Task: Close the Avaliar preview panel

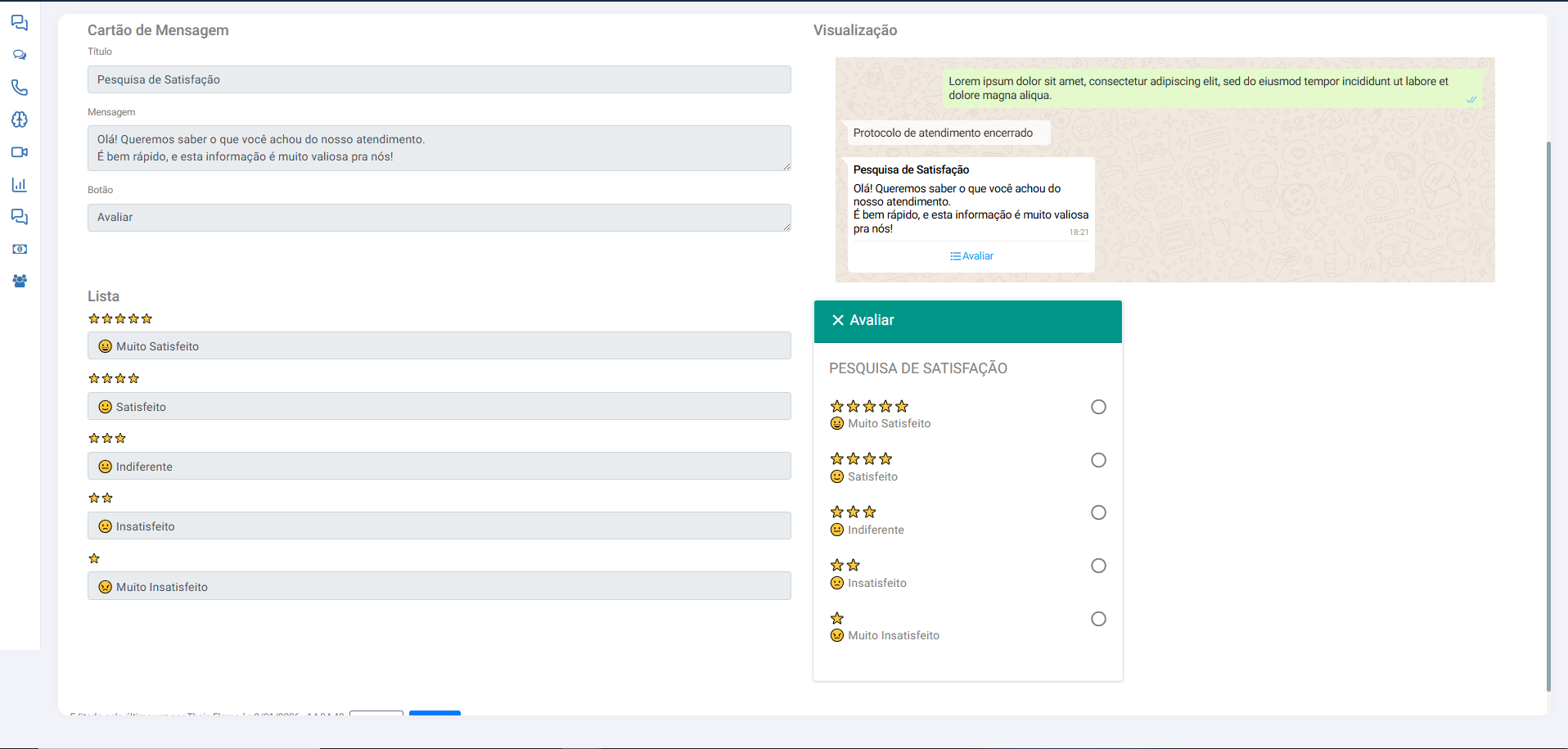Action: coord(838,320)
